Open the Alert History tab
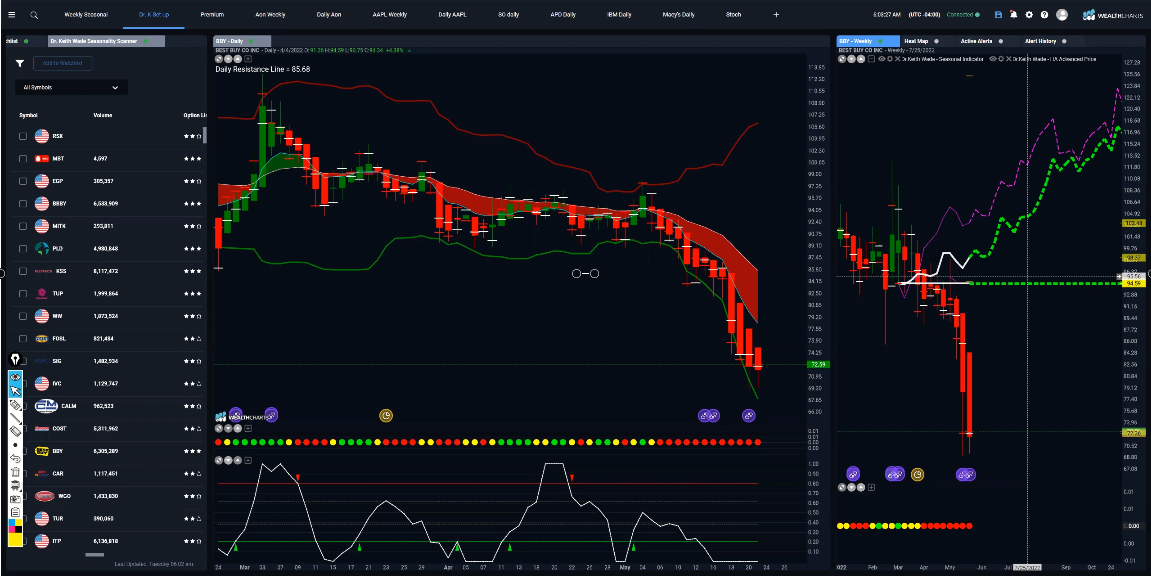 point(1040,41)
